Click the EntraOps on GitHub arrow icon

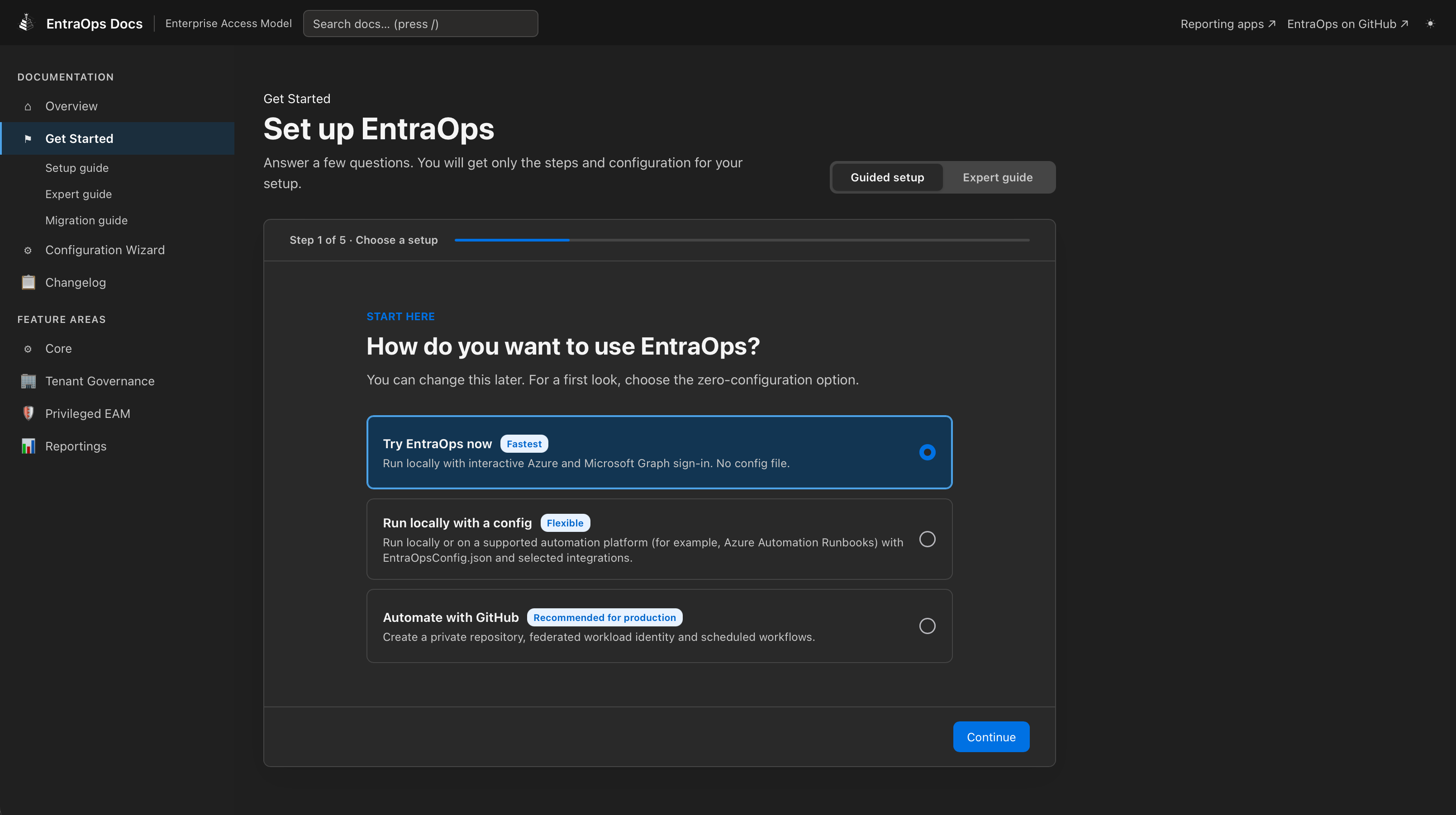coord(1404,24)
